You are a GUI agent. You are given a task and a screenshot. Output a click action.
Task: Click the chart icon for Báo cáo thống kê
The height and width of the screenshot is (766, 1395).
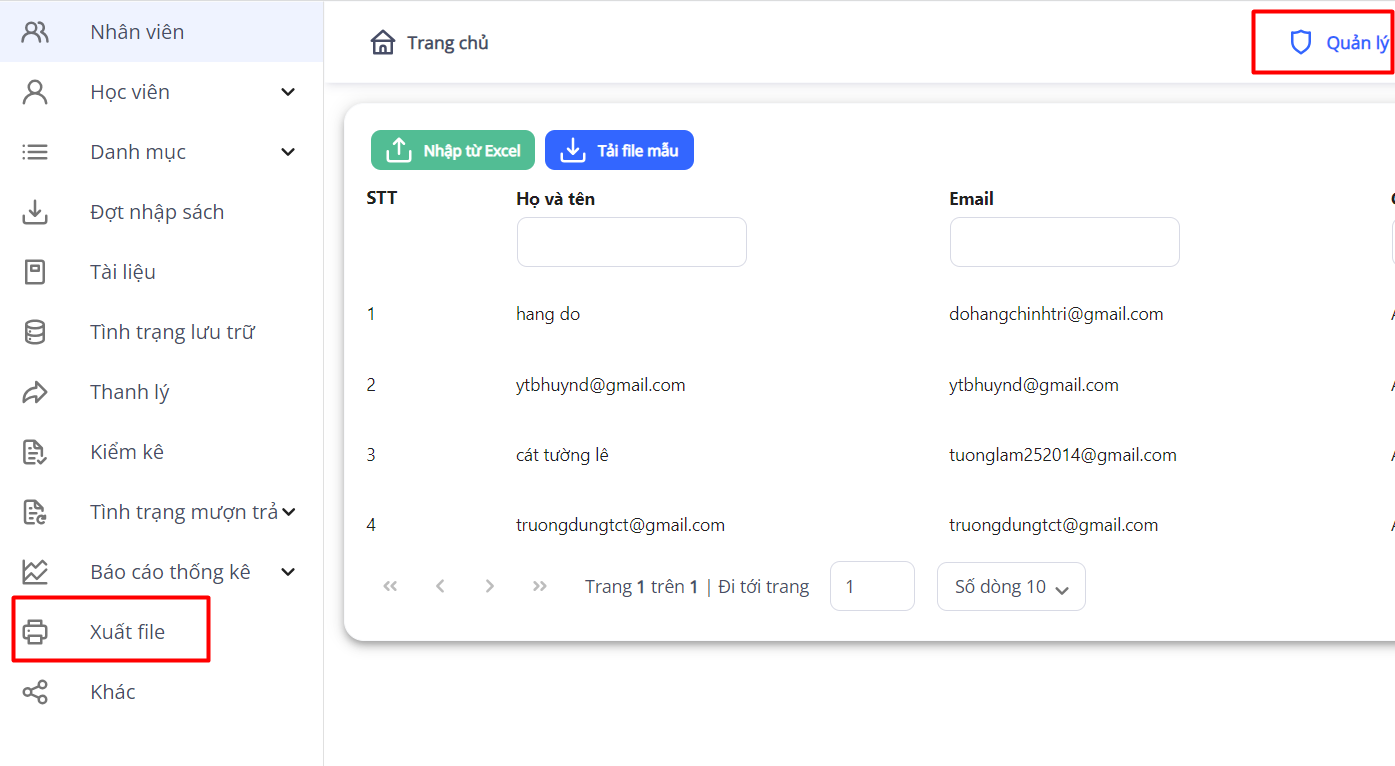[35, 572]
